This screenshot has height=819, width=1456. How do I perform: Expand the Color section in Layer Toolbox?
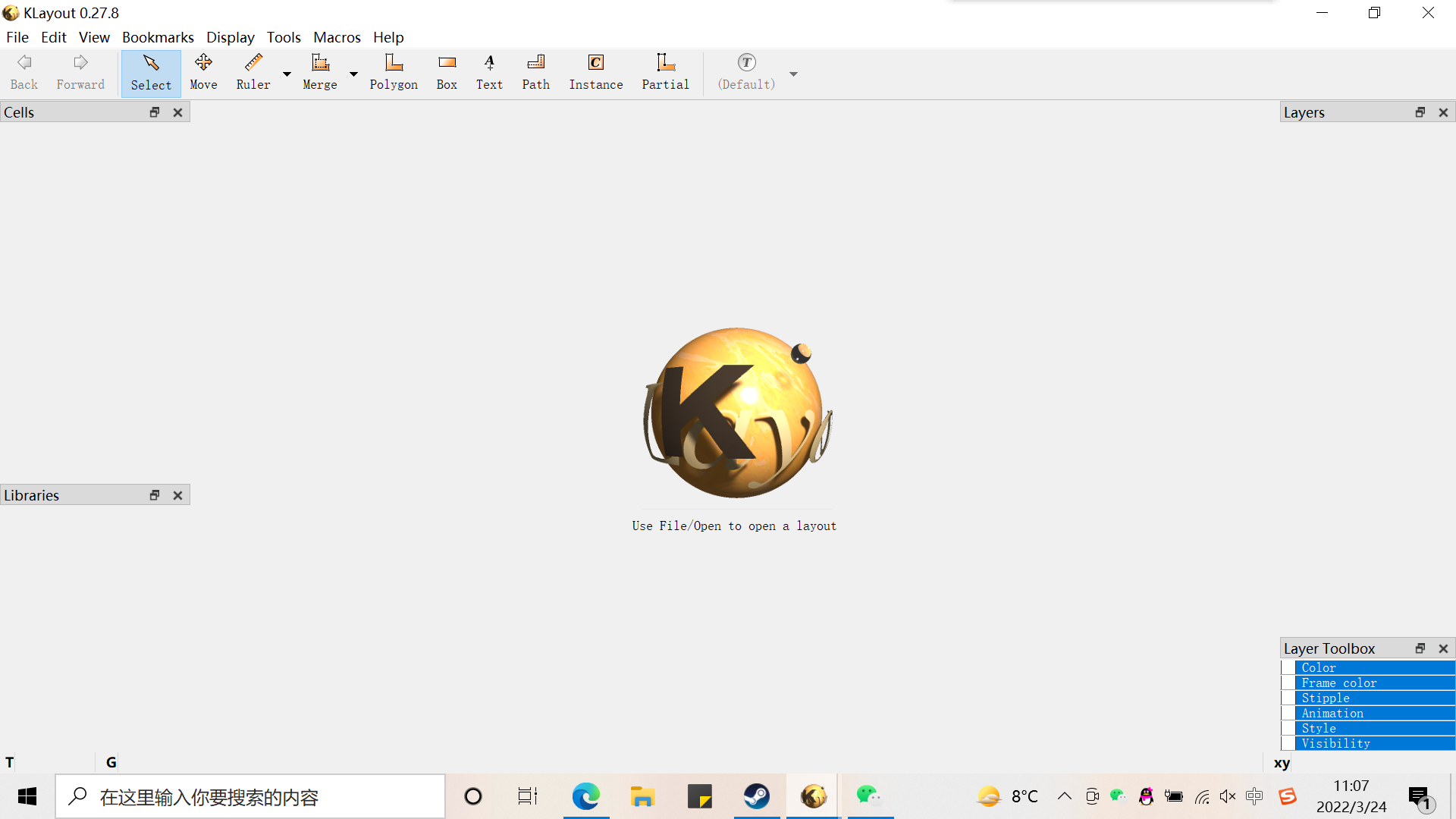pyautogui.click(x=1319, y=667)
